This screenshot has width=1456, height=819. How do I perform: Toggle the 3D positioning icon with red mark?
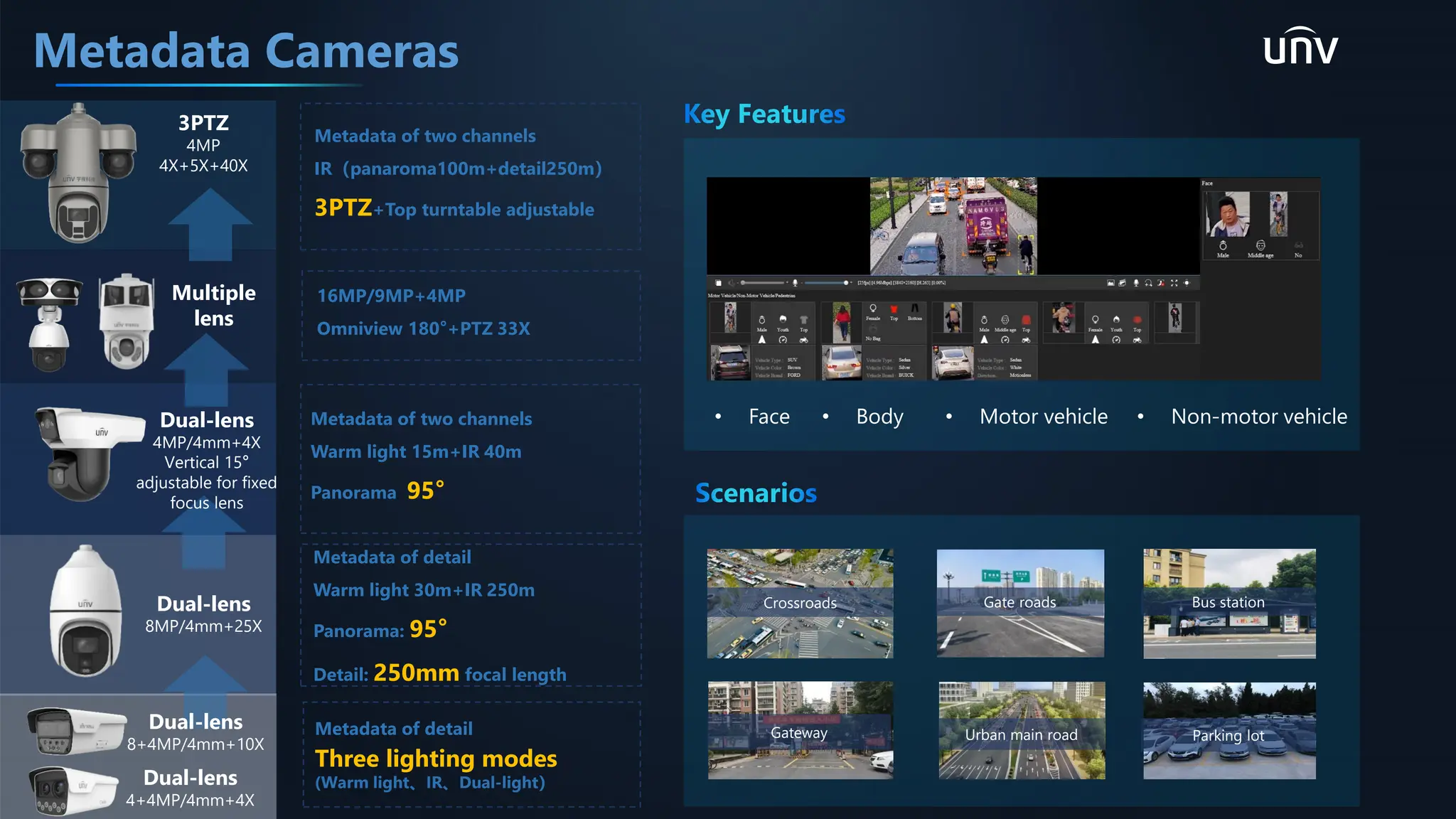[x=1161, y=283]
